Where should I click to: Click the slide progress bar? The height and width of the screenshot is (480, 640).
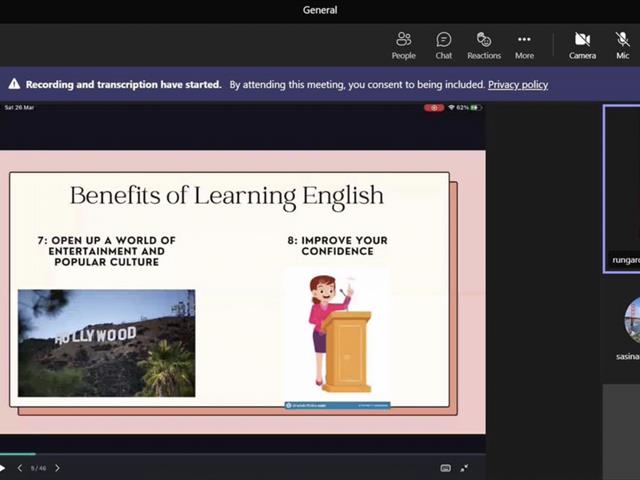243,453
